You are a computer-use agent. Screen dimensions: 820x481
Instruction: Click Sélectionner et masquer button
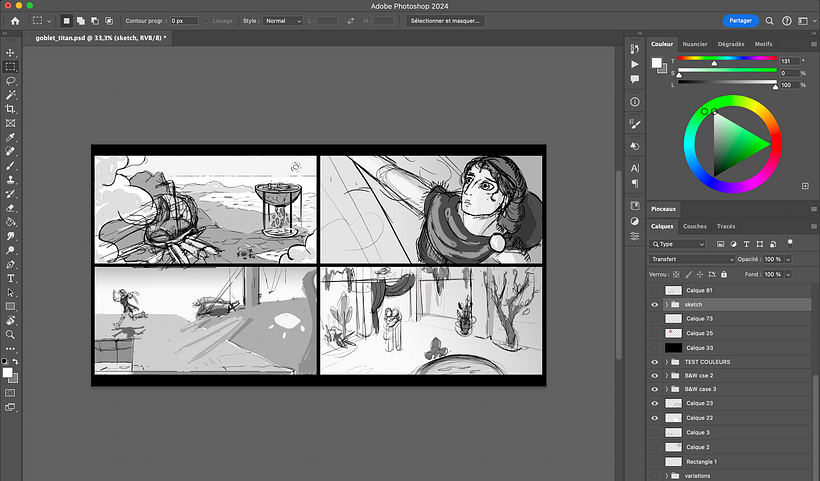pos(446,20)
